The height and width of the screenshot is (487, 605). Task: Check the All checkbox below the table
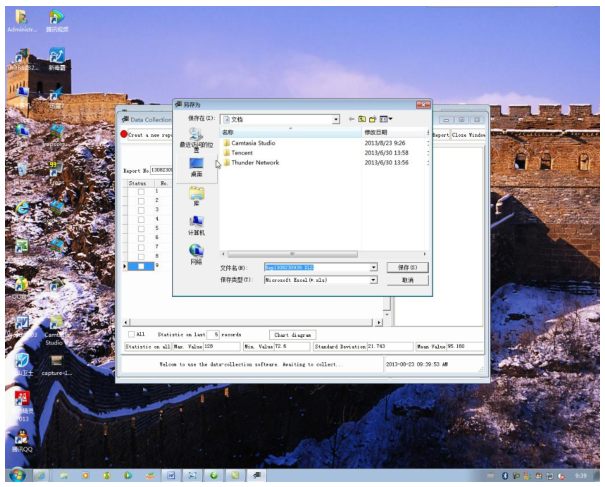pyautogui.click(x=130, y=334)
